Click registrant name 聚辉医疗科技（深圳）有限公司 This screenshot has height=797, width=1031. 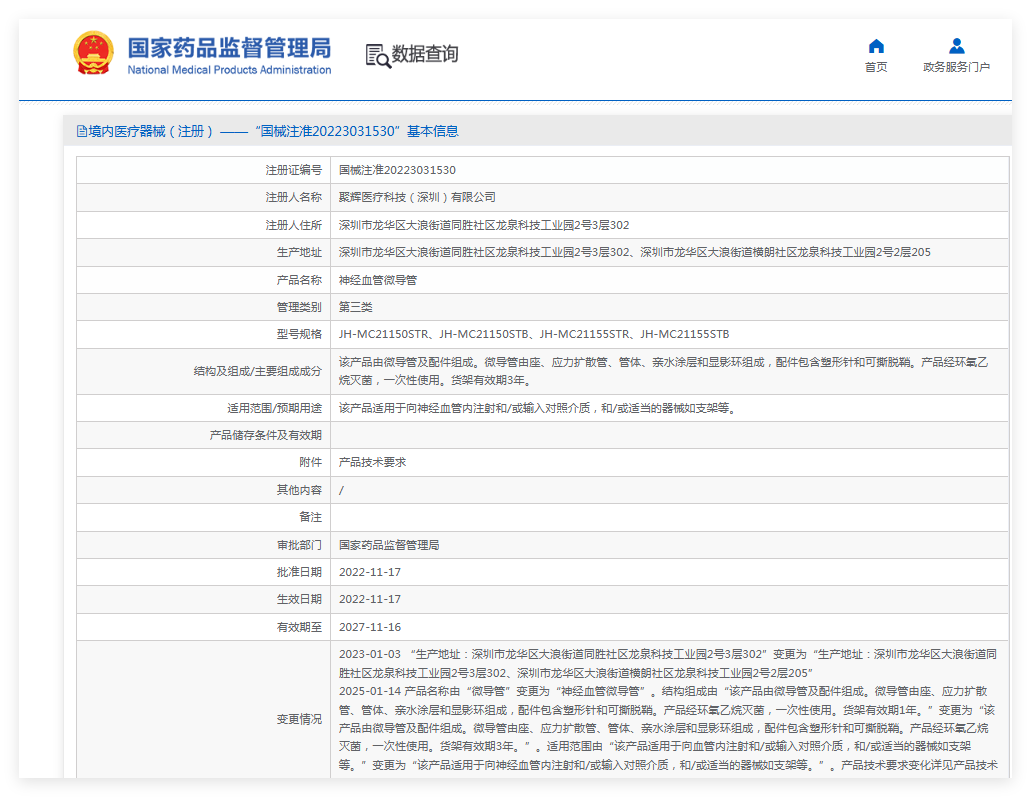(417, 197)
